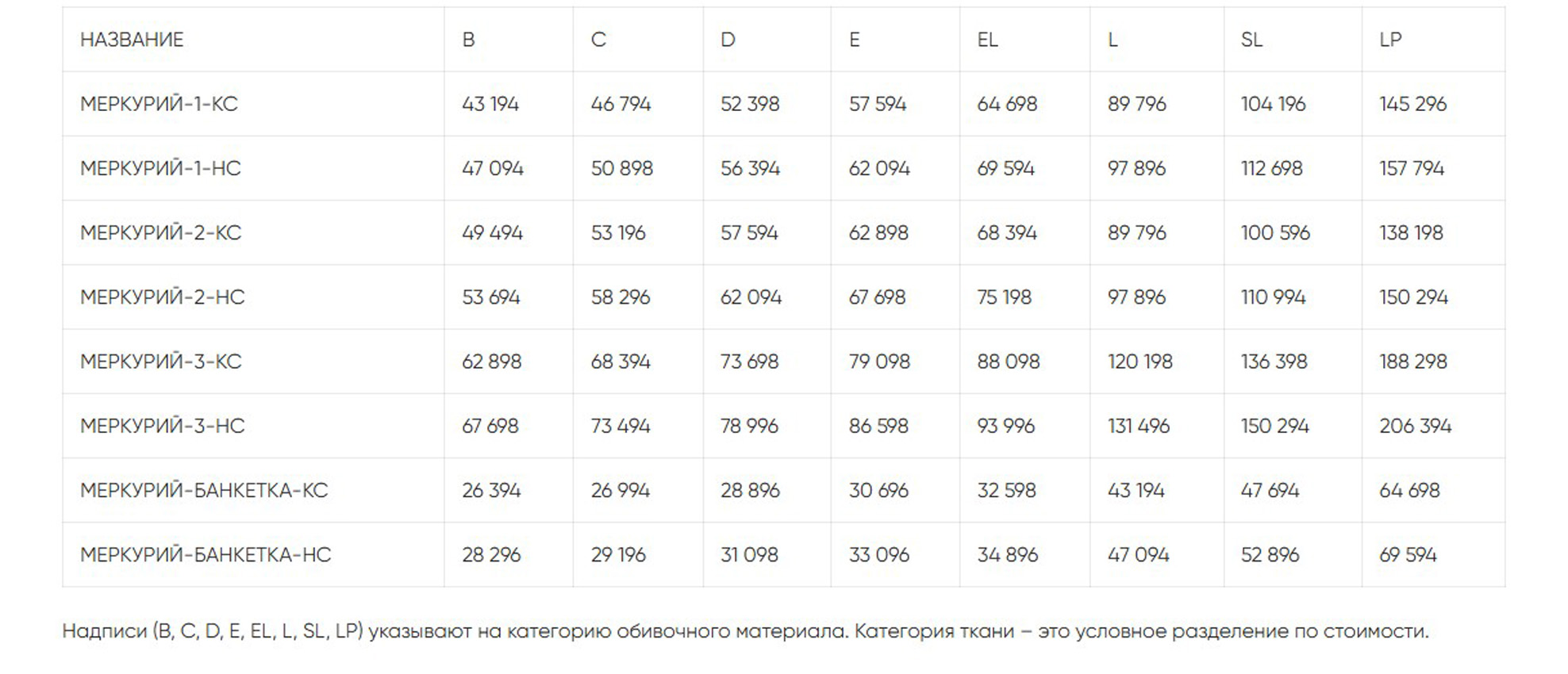Click the LP column header
Viewport: 1568px width, 674px height.
coord(1390,40)
